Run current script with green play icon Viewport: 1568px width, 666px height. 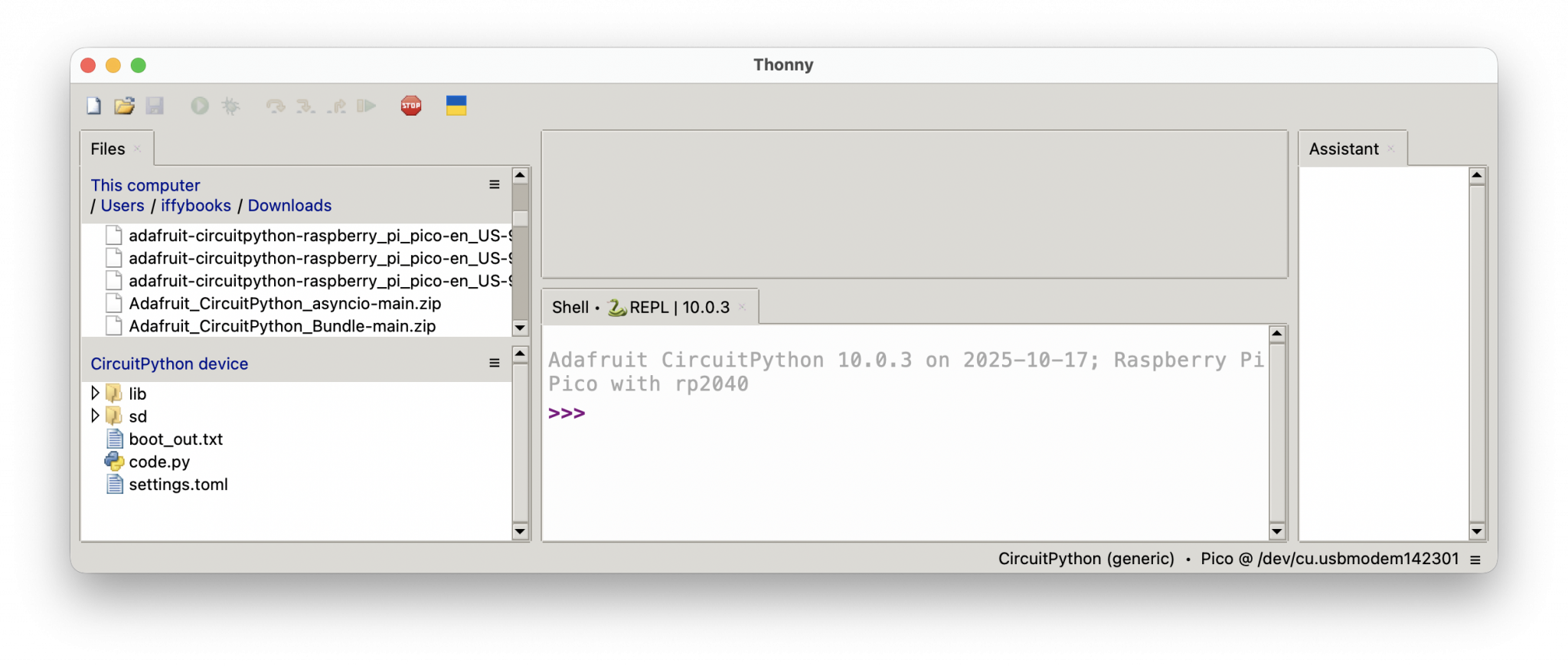click(200, 106)
